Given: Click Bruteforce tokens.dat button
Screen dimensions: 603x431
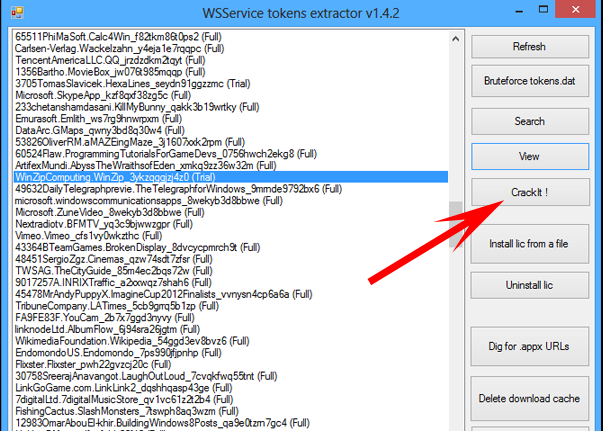Looking at the screenshot, I should tap(530, 81).
